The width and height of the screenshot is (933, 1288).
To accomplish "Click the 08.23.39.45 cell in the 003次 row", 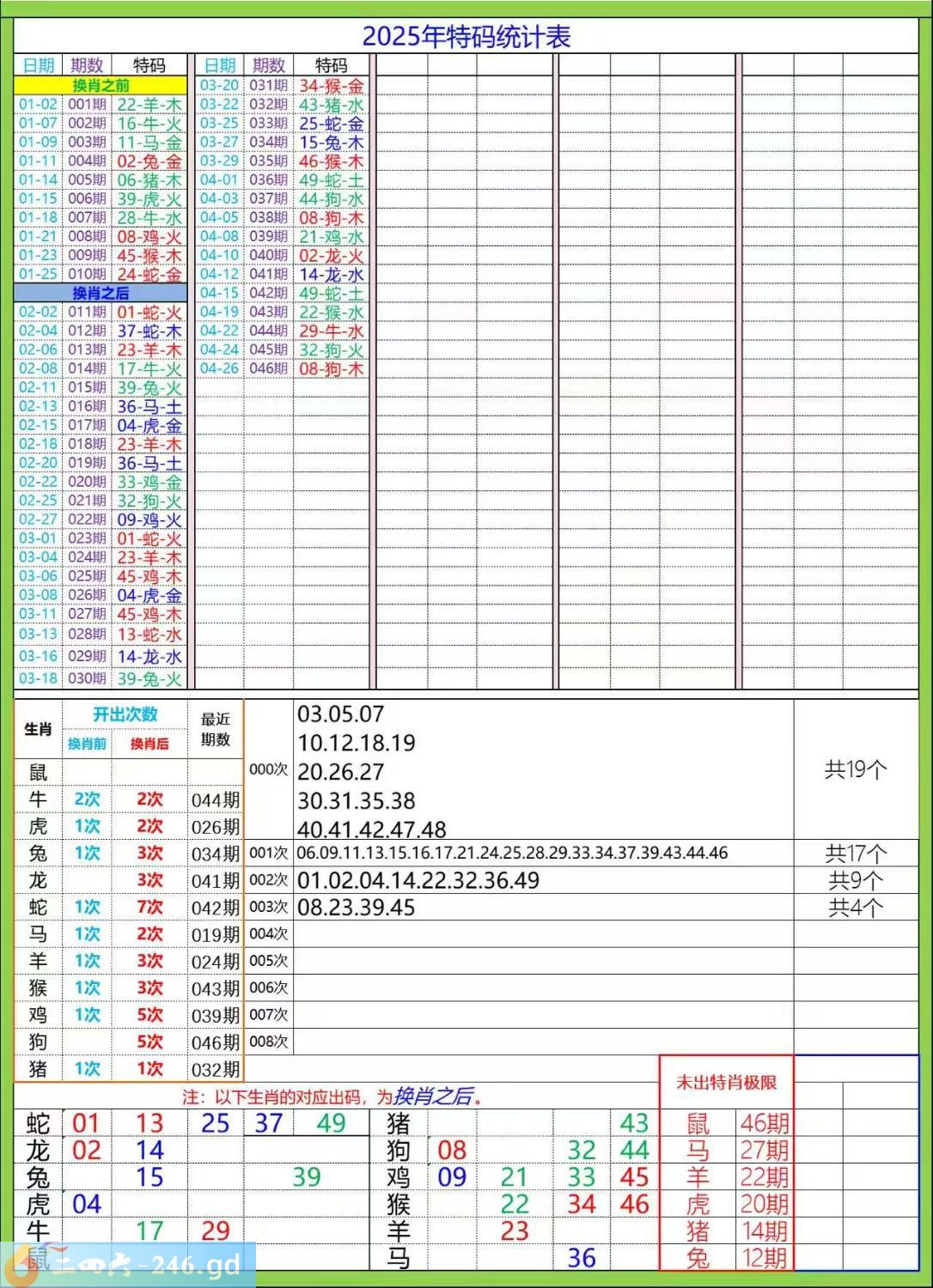I will [x=357, y=908].
